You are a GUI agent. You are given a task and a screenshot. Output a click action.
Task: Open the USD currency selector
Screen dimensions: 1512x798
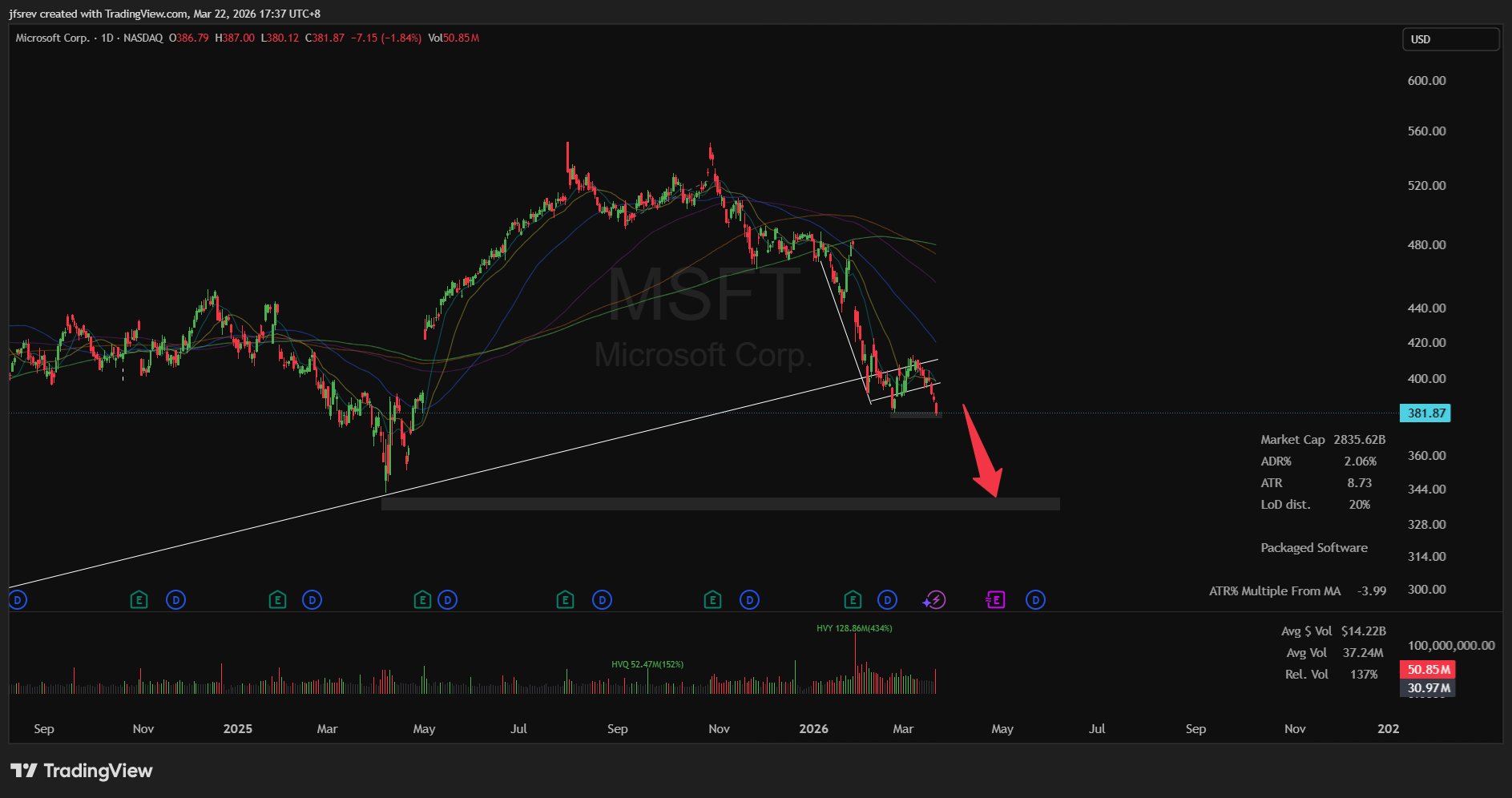pyautogui.click(x=1450, y=39)
